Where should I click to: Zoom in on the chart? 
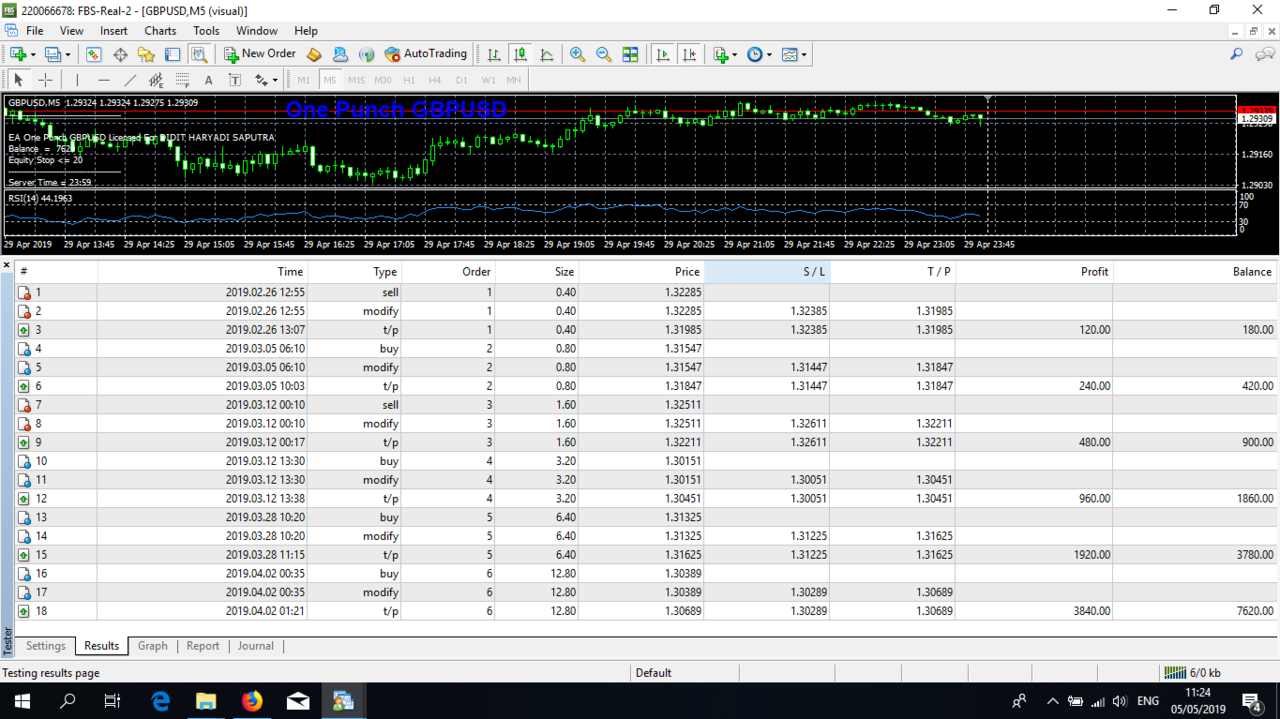pyautogui.click(x=577, y=54)
